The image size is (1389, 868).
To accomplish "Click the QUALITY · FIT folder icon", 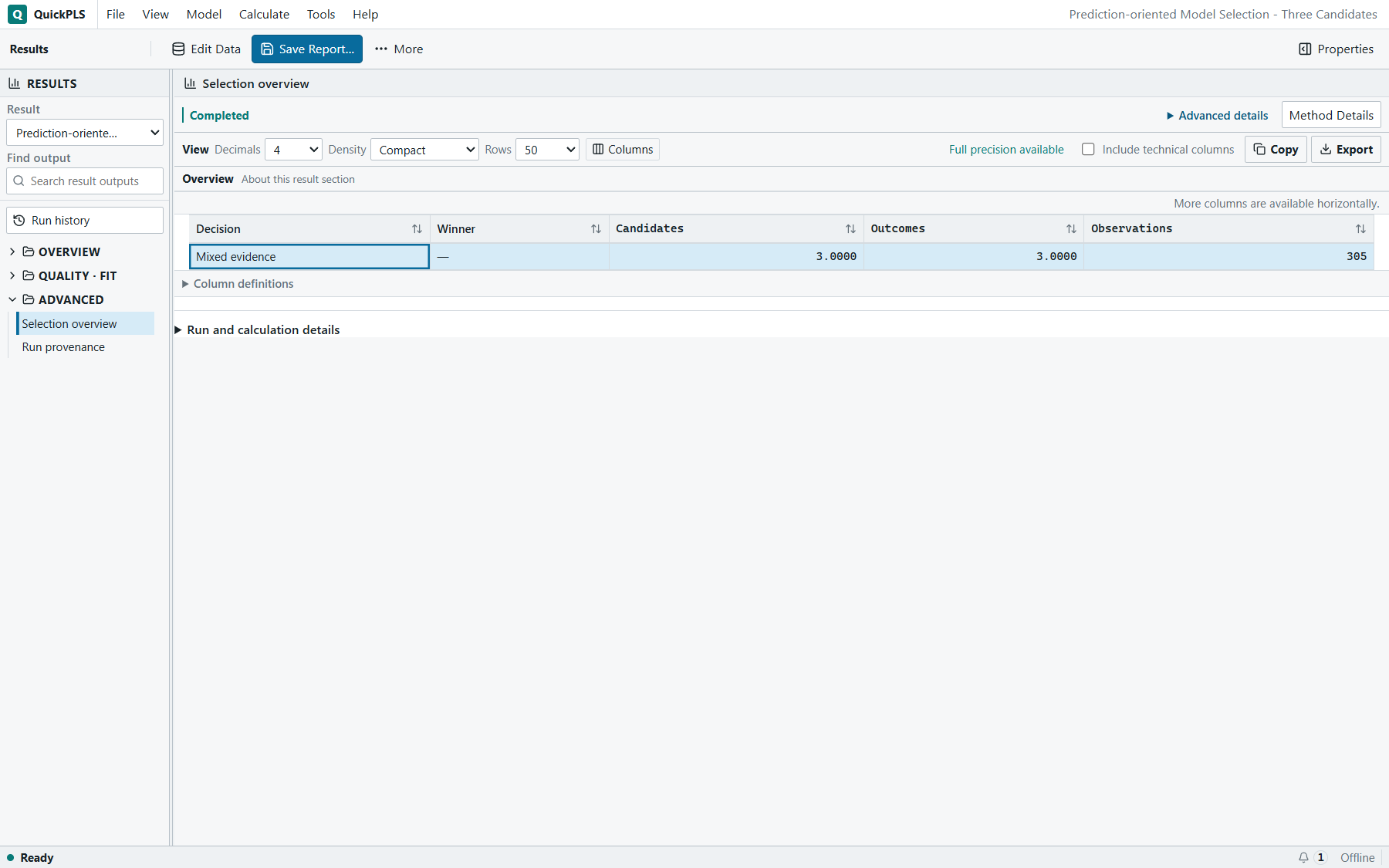I will [29, 275].
